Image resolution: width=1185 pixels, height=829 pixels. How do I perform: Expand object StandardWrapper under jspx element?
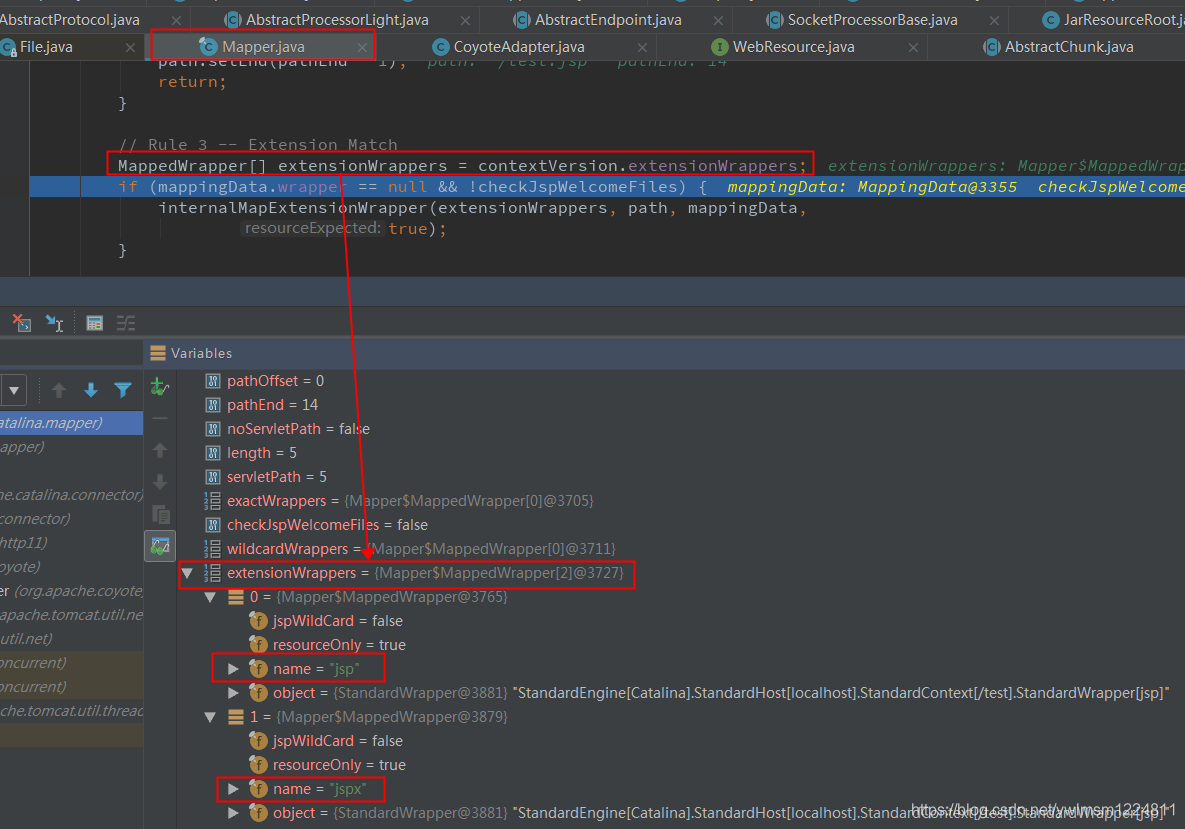coord(234,813)
